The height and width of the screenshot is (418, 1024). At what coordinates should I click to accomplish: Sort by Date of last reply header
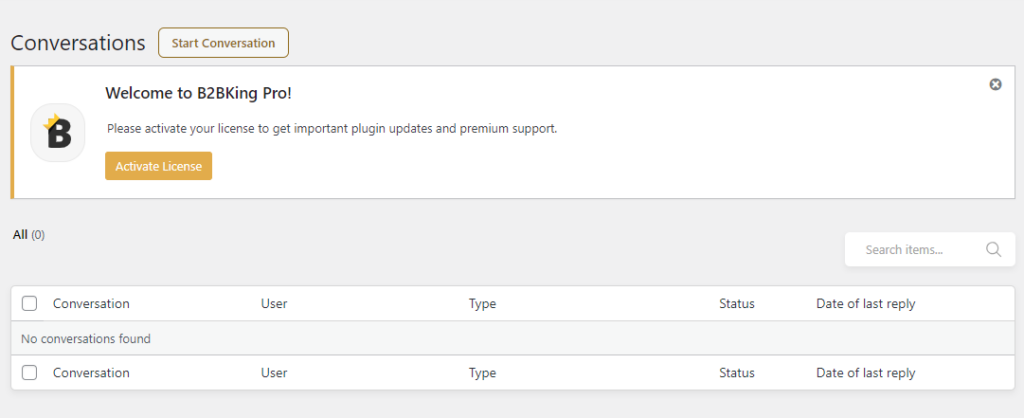(x=866, y=304)
